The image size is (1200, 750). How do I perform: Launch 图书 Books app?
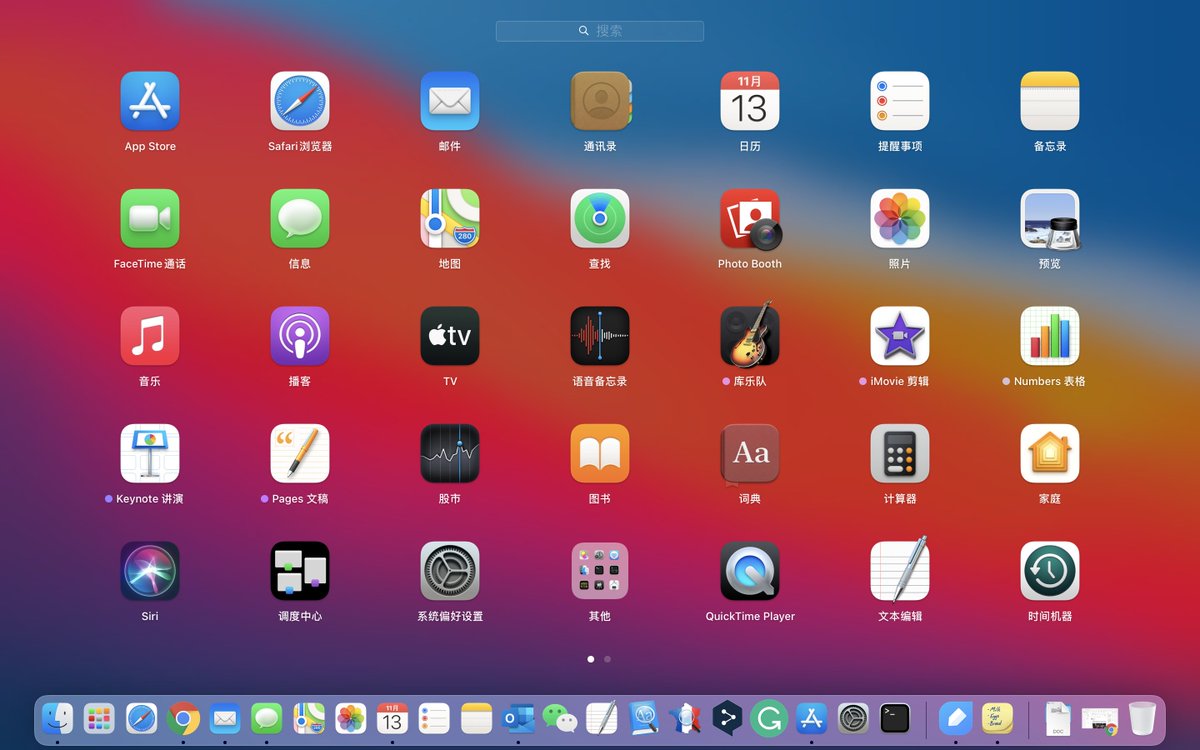pyautogui.click(x=600, y=453)
